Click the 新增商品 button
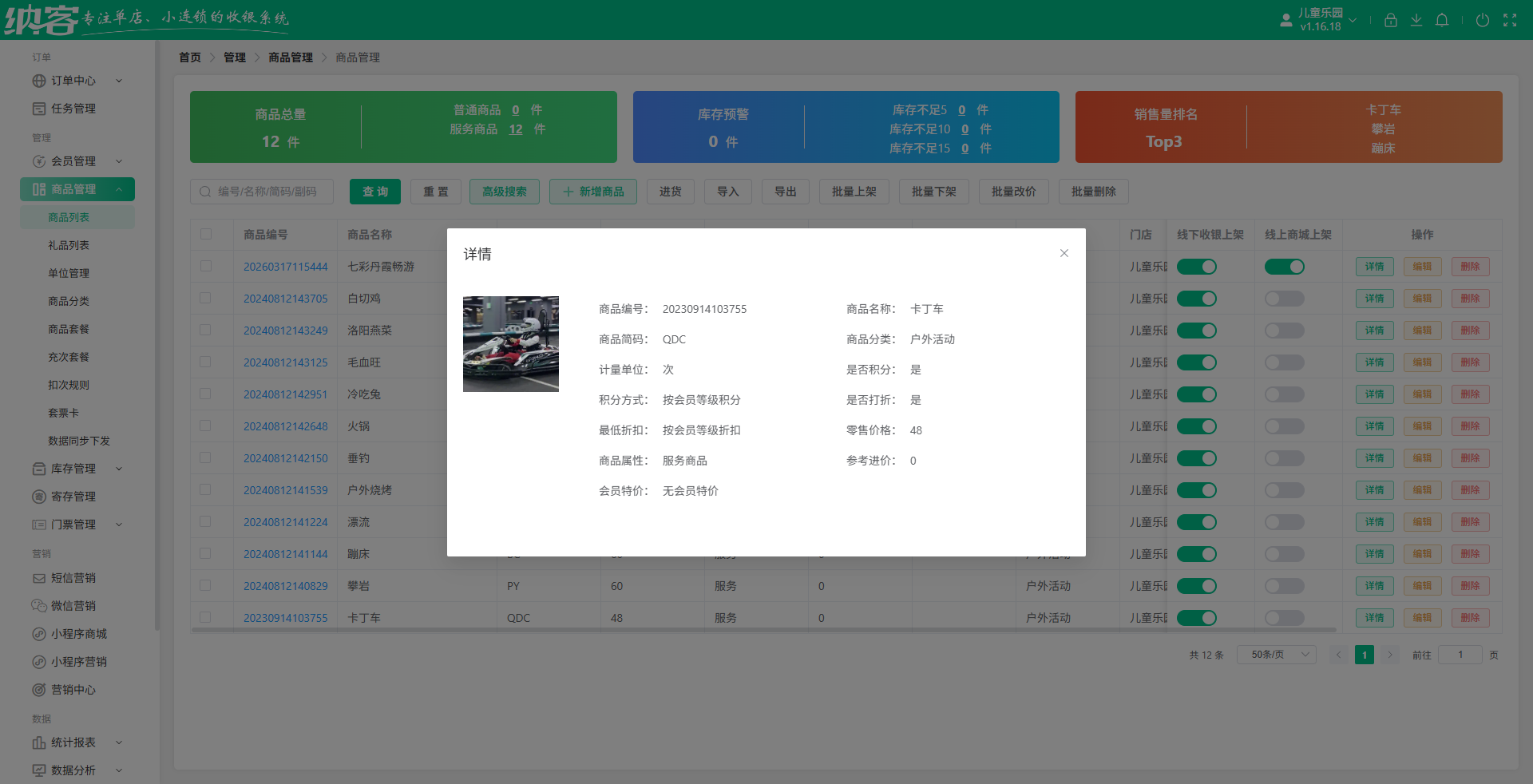1533x784 pixels. (593, 192)
